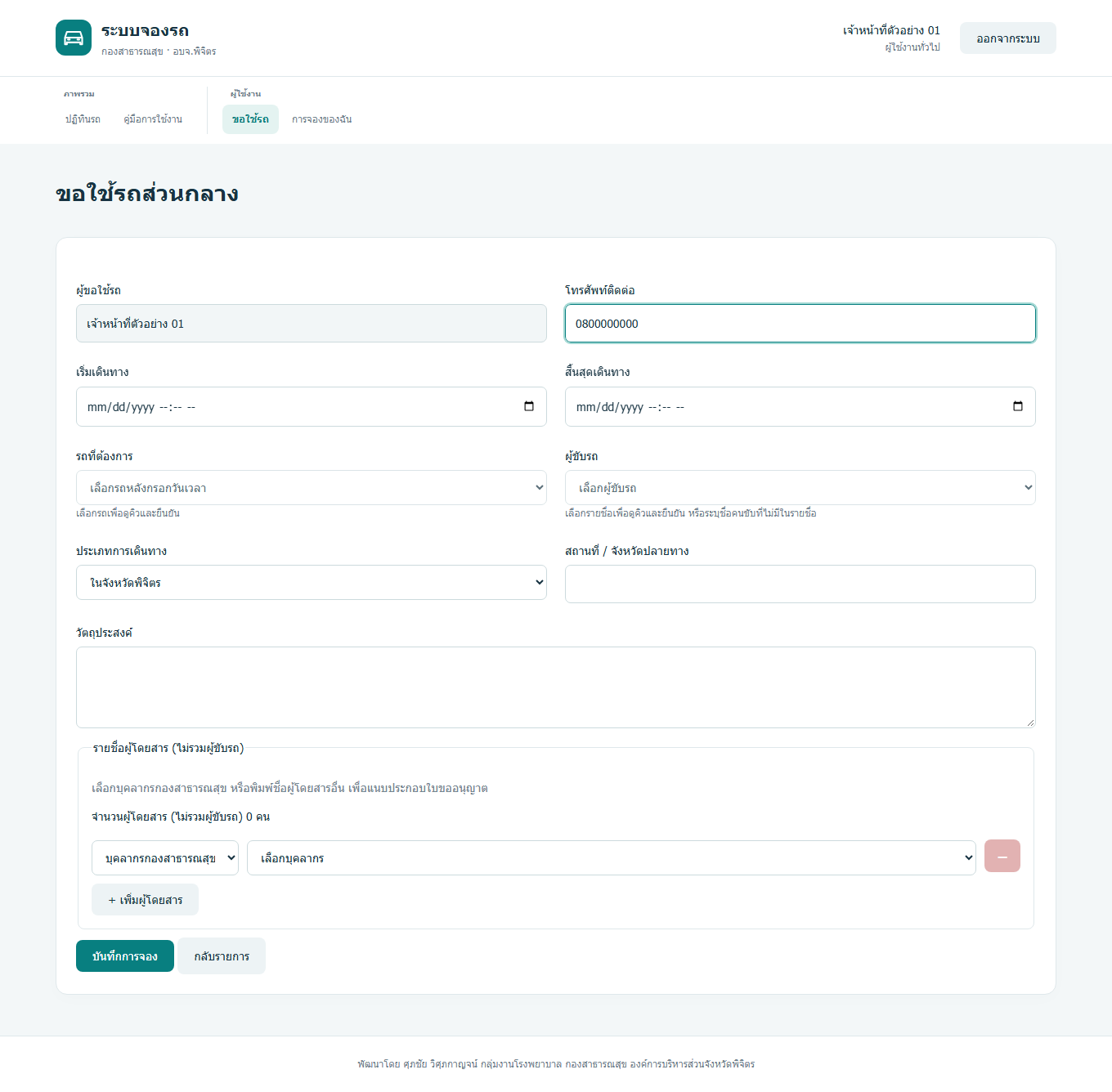The height and width of the screenshot is (1092, 1112).
Task: Open คู่มือการใช้งาน user guide tab
Action: [153, 119]
